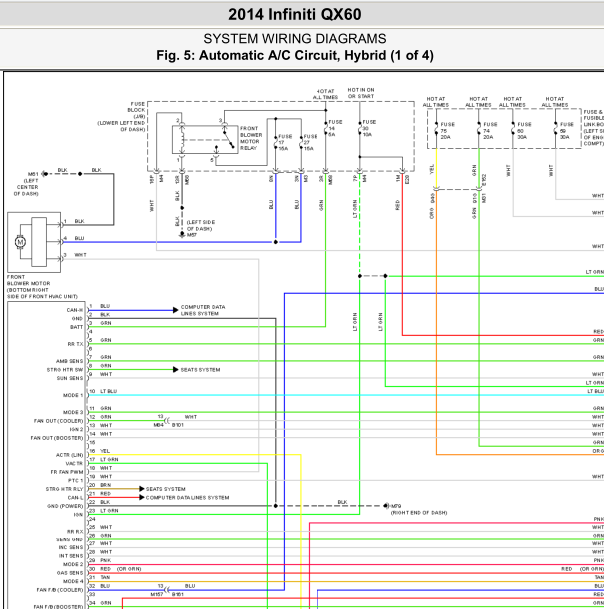
Task: Click the '2014 Infiniti QX60' page title
Action: 294,15
